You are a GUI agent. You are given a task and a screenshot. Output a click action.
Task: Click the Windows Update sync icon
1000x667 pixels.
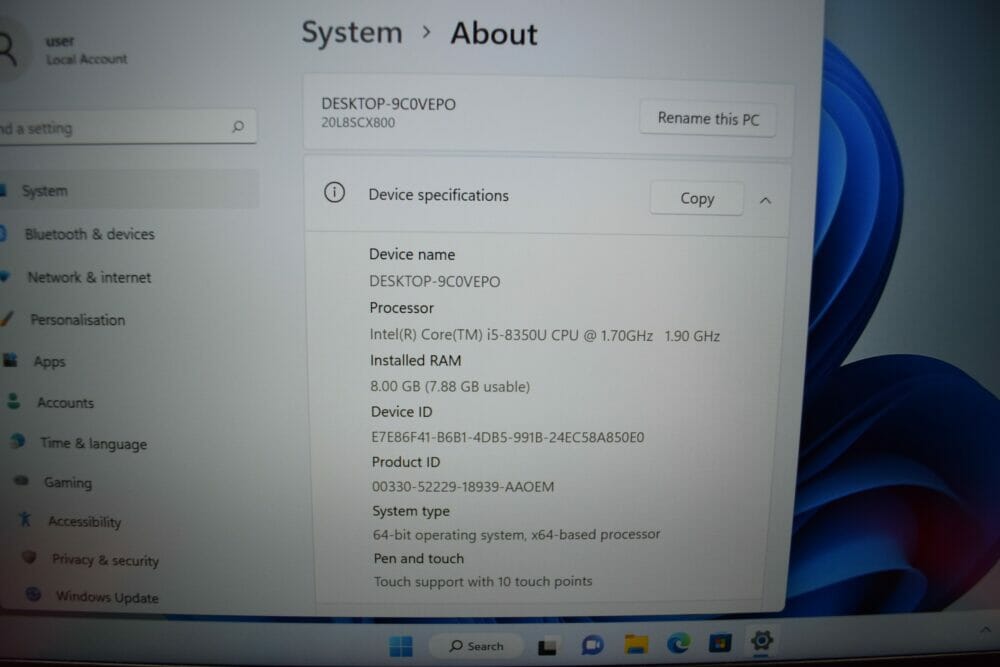pos(33,594)
